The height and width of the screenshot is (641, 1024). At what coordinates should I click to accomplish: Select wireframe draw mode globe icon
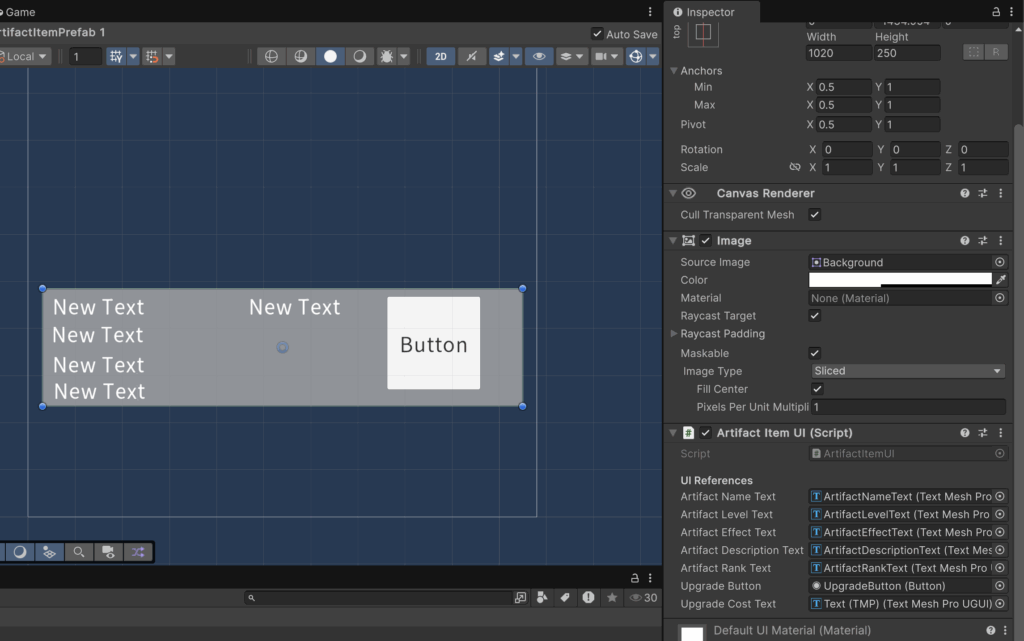tap(271, 56)
